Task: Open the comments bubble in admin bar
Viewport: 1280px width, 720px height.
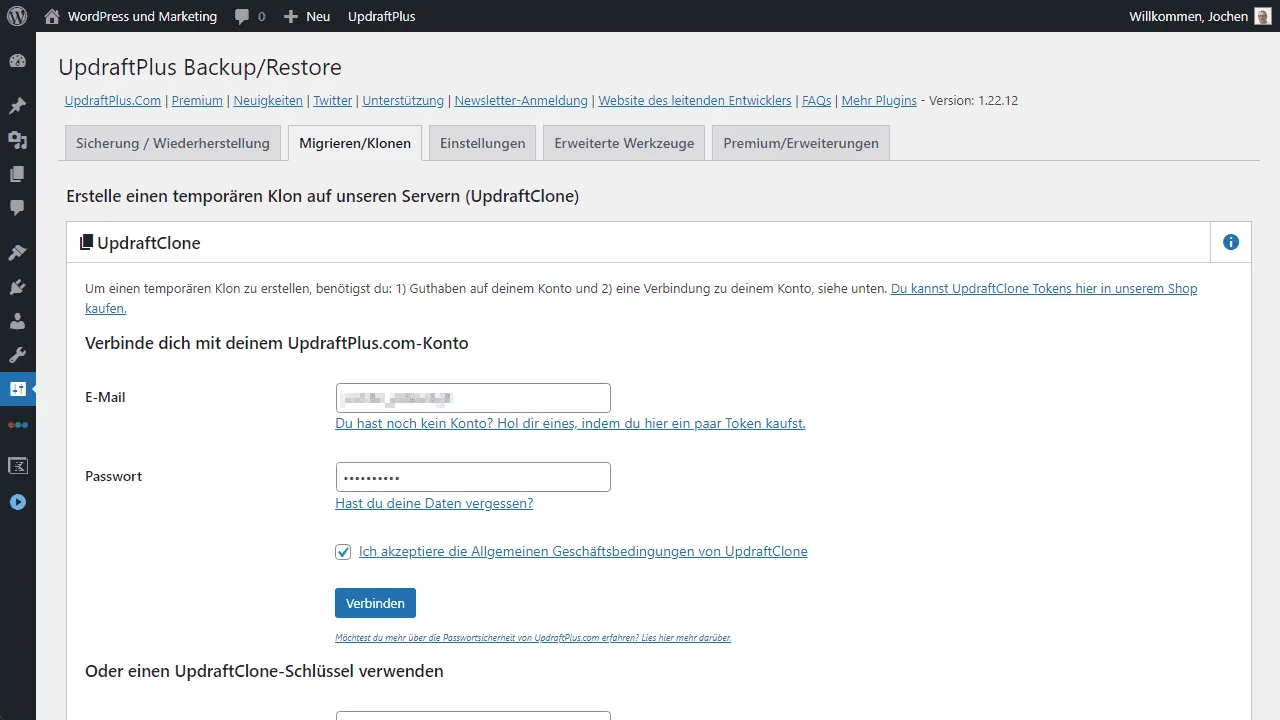Action: pyautogui.click(x=242, y=17)
